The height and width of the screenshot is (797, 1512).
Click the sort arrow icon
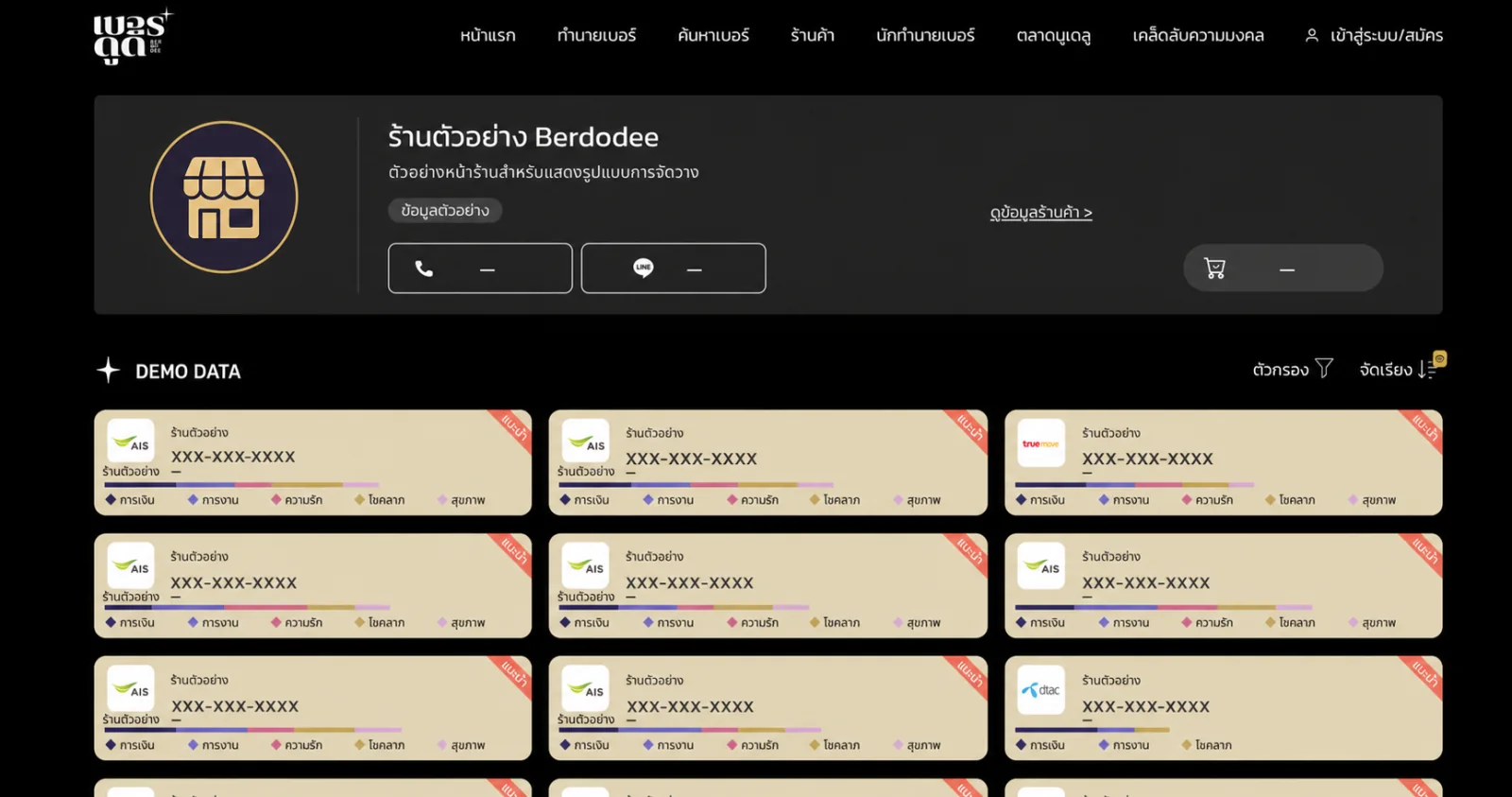[x=1427, y=370]
